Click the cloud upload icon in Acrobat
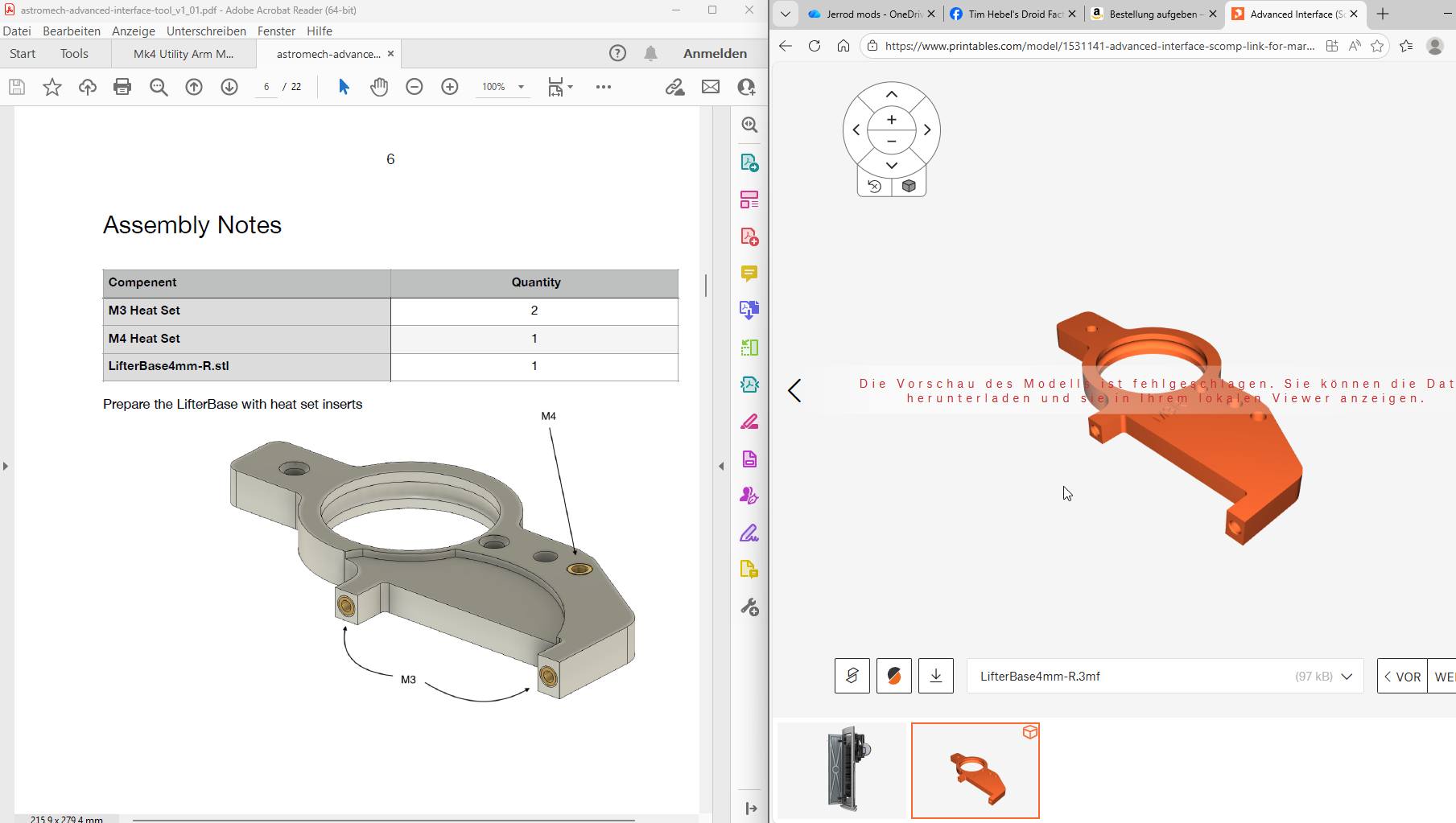Image resolution: width=1456 pixels, height=823 pixels. tap(88, 87)
